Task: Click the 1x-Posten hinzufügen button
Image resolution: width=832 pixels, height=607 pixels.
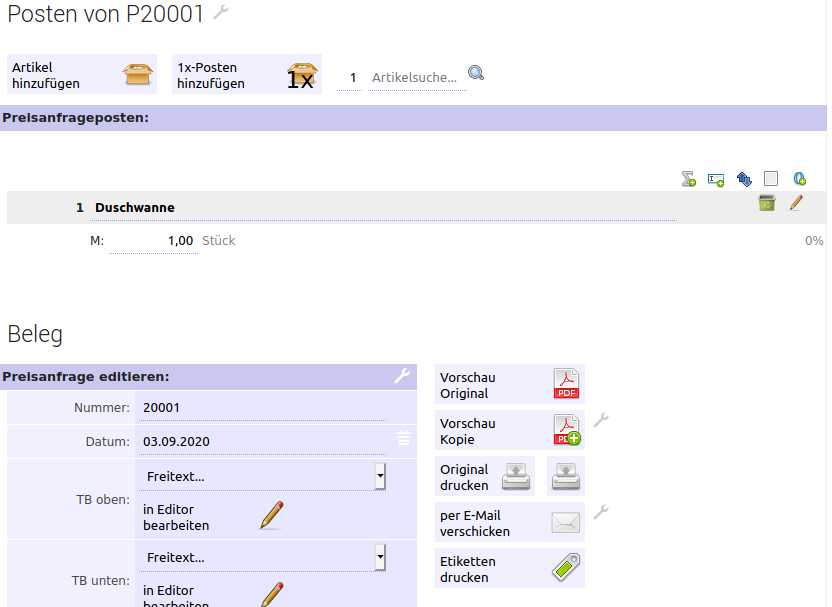Action: point(247,74)
